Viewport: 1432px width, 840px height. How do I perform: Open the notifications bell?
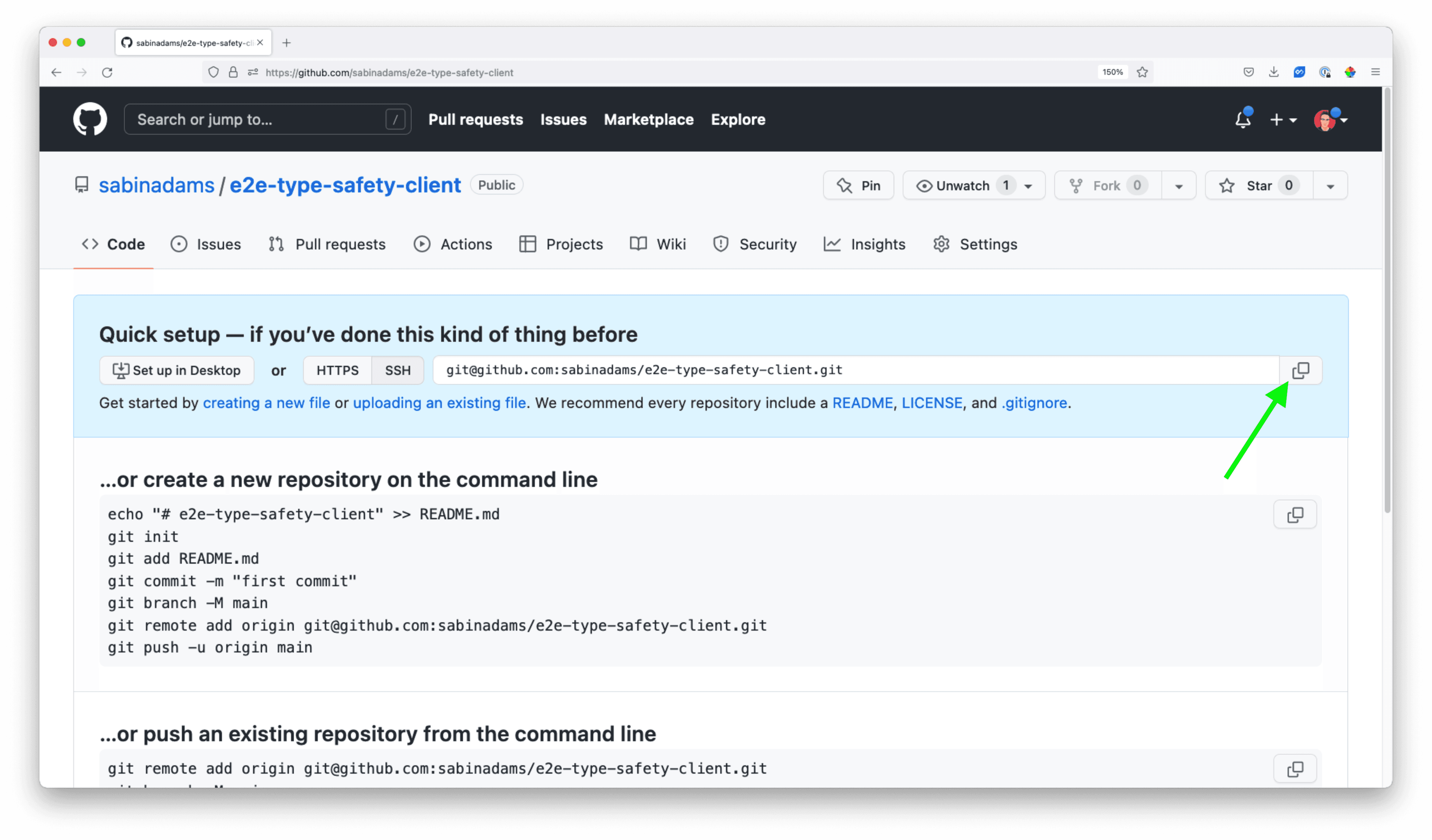[1243, 119]
